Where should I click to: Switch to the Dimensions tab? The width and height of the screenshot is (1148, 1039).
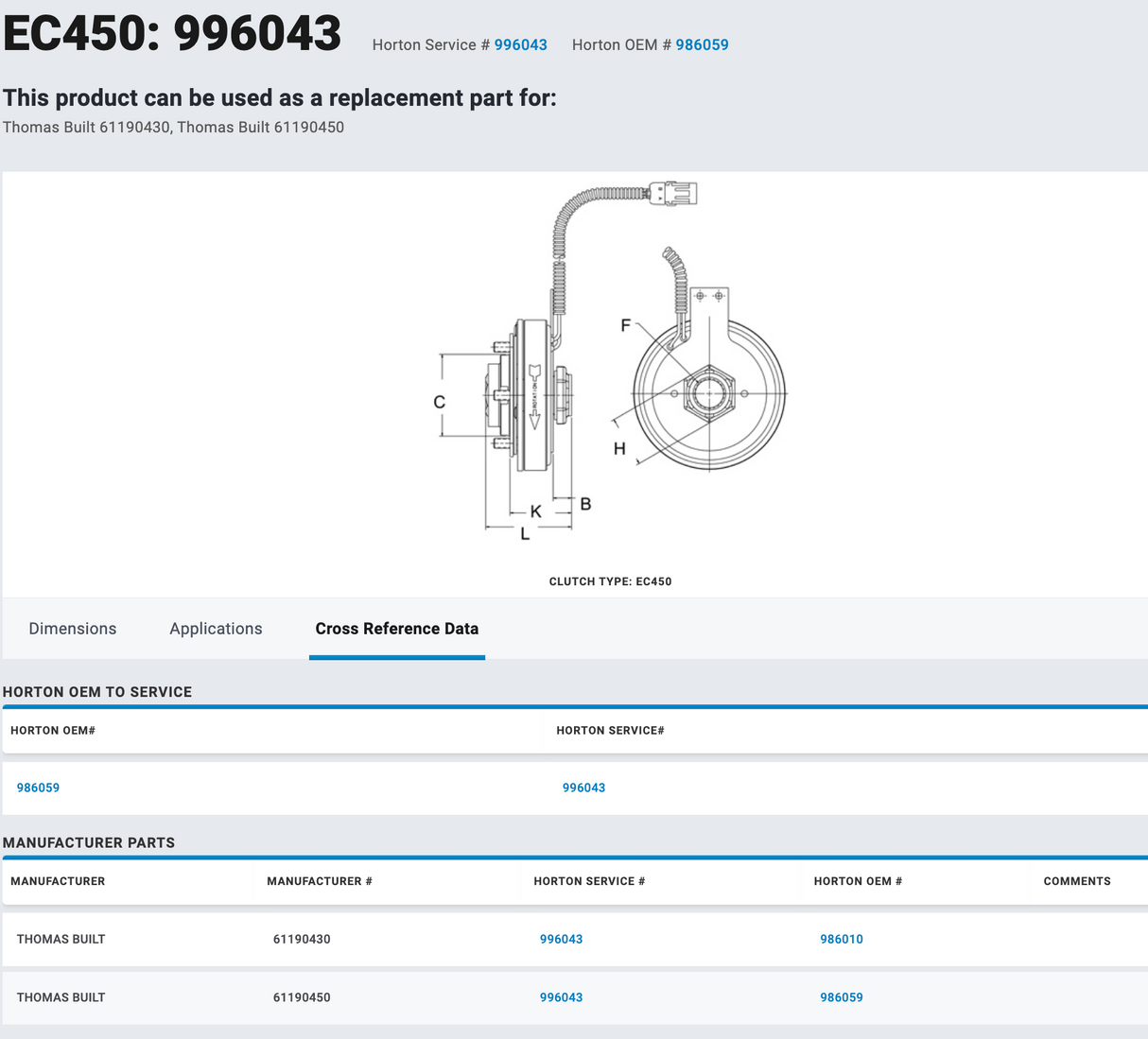73,629
